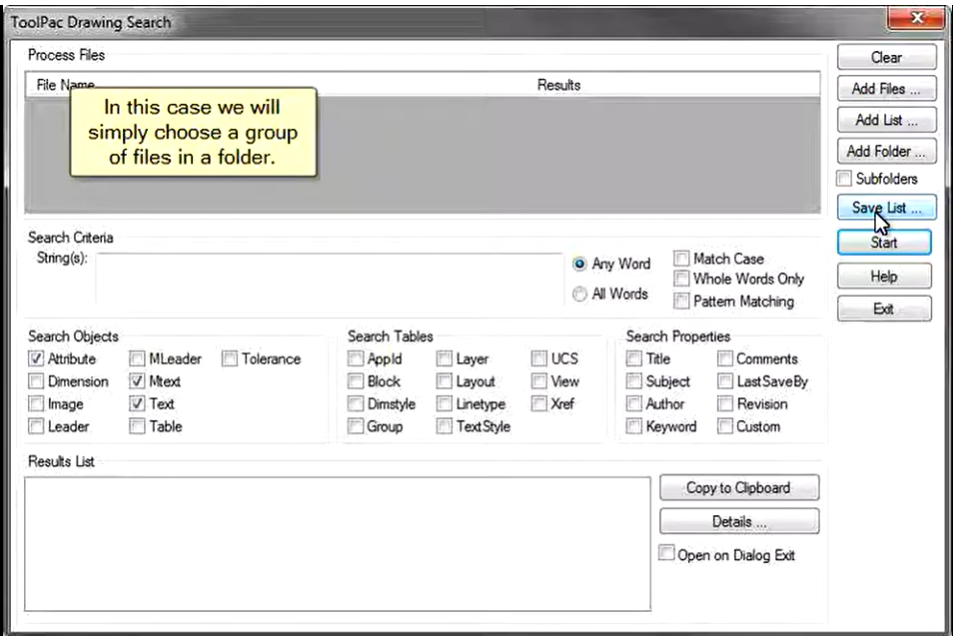The width and height of the screenshot is (953, 638).
Task: Click the Results column header
Action: (559, 85)
